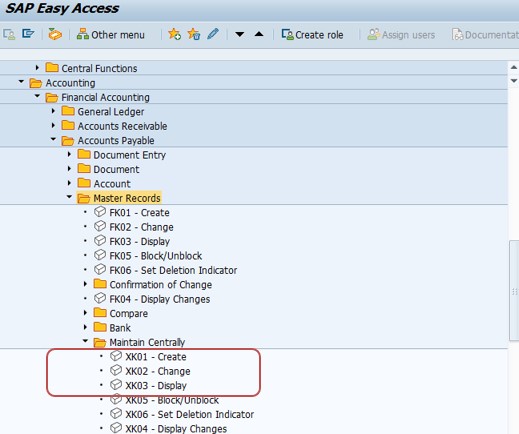
Task: Click the XK02 transaction cube icon
Action: coord(116,370)
